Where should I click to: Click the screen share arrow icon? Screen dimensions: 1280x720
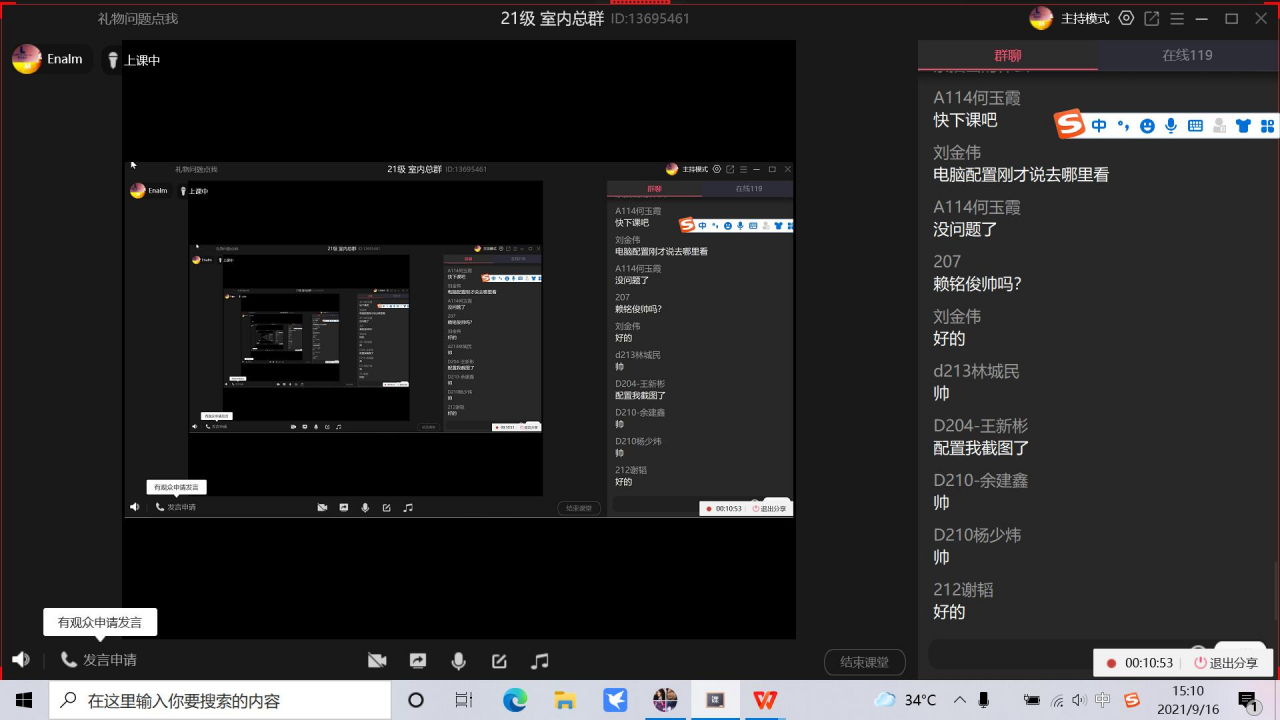point(418,661)
